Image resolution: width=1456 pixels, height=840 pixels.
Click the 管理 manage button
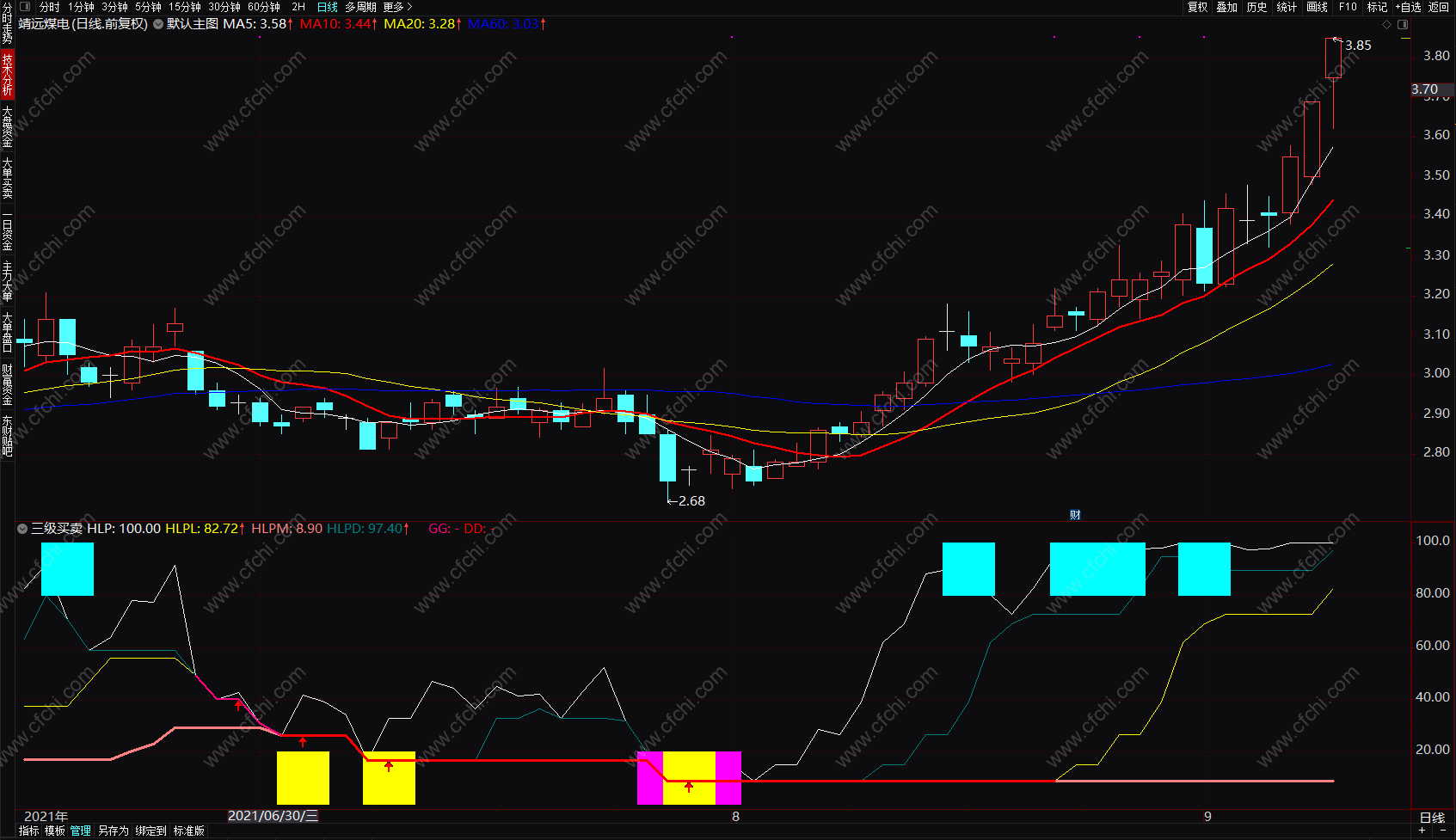point(81,831)
